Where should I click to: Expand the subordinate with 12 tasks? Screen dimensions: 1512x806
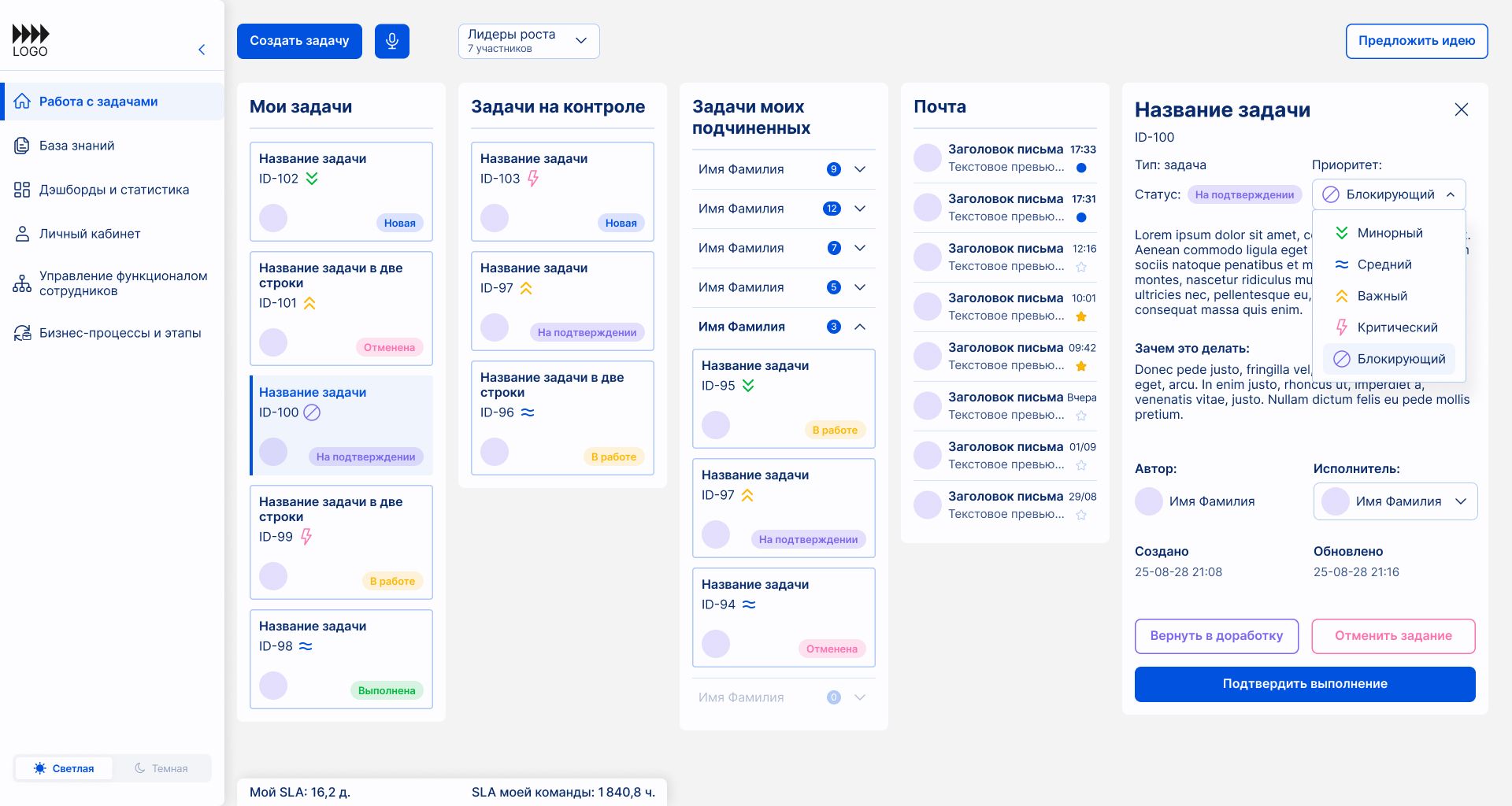(860, 209)
